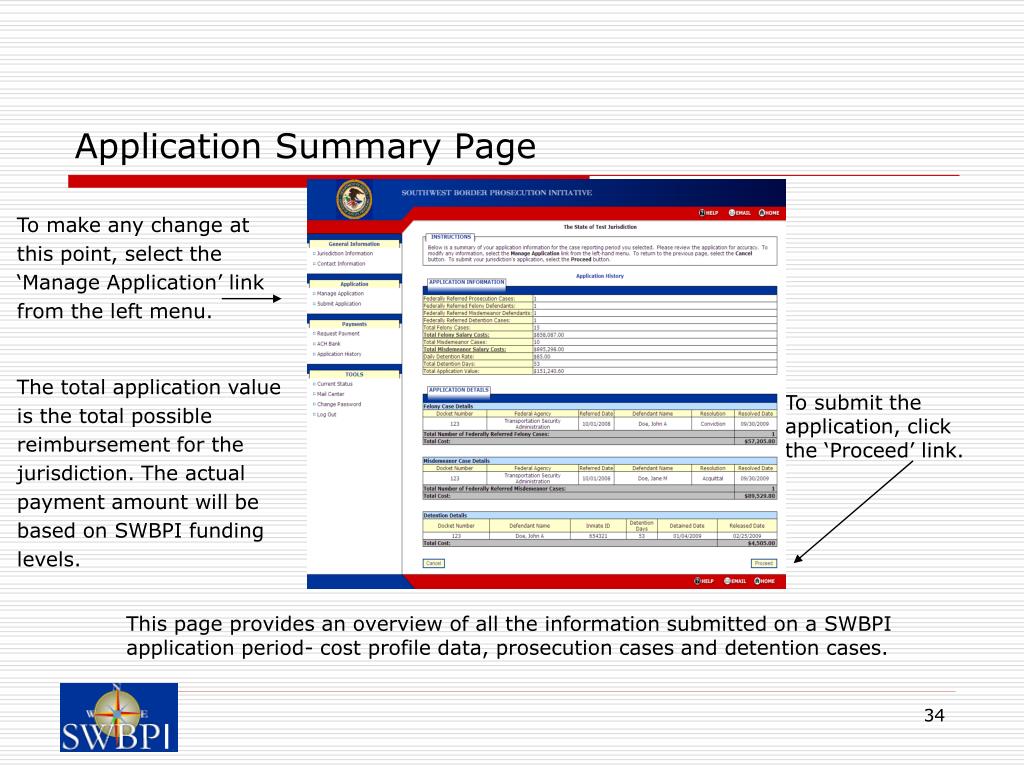Click the Proceed button
1024x768 pixels.
764,563
